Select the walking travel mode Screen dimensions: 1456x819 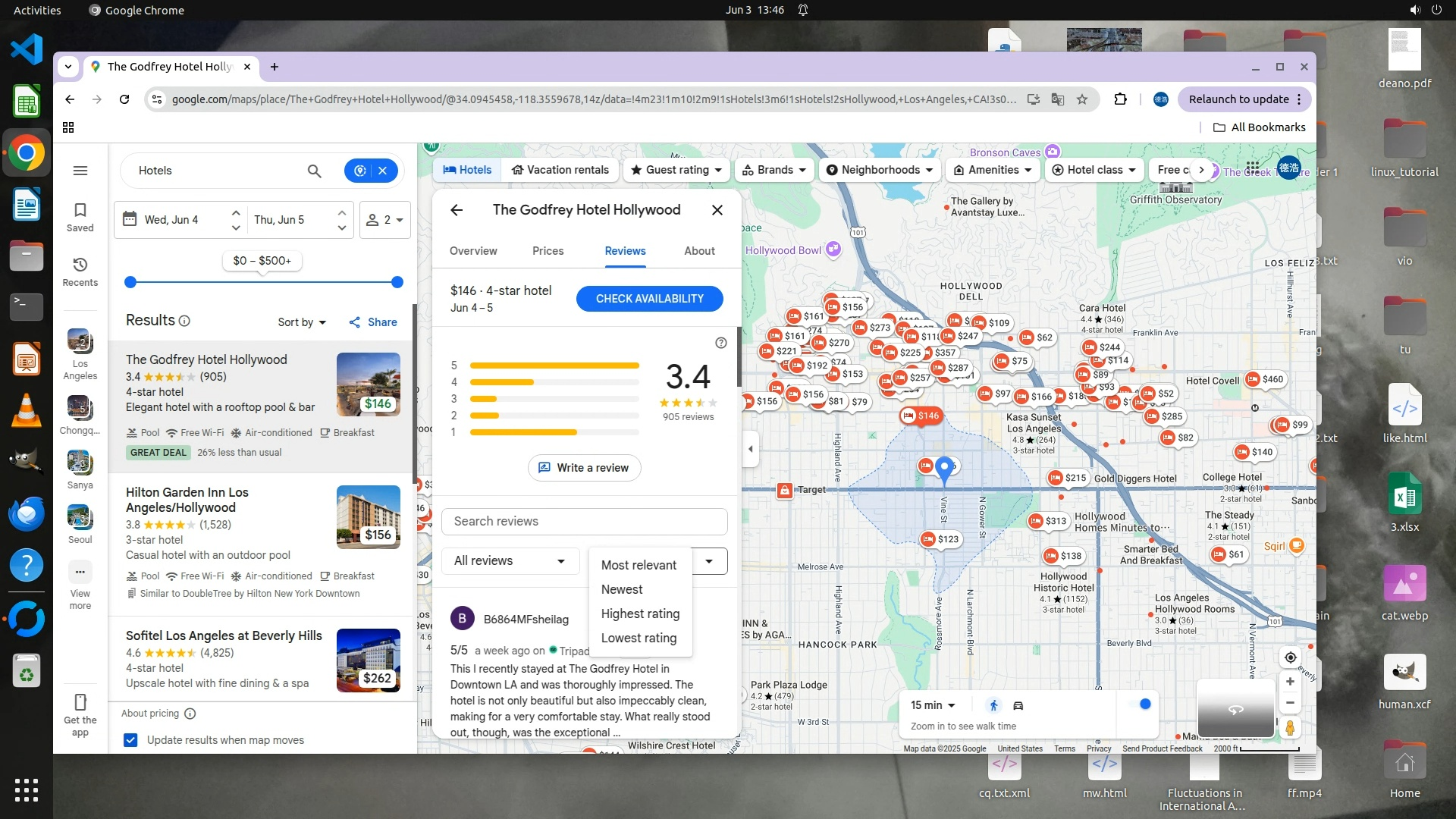[993, 705]
